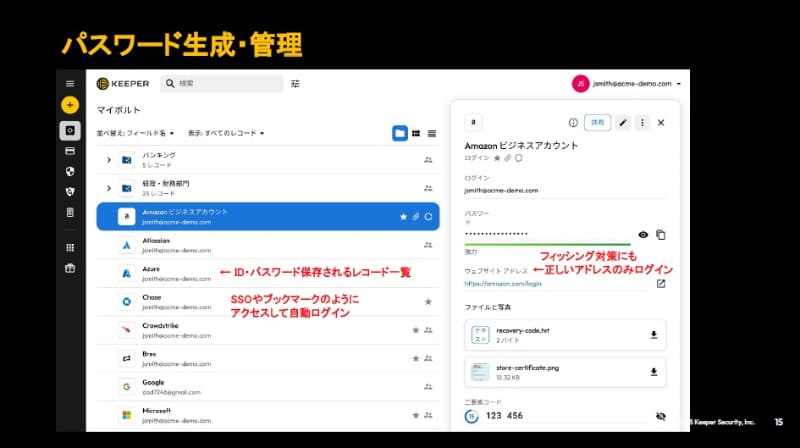
Task: Open the jsmith account dropdown
Action: click(627, 84)
